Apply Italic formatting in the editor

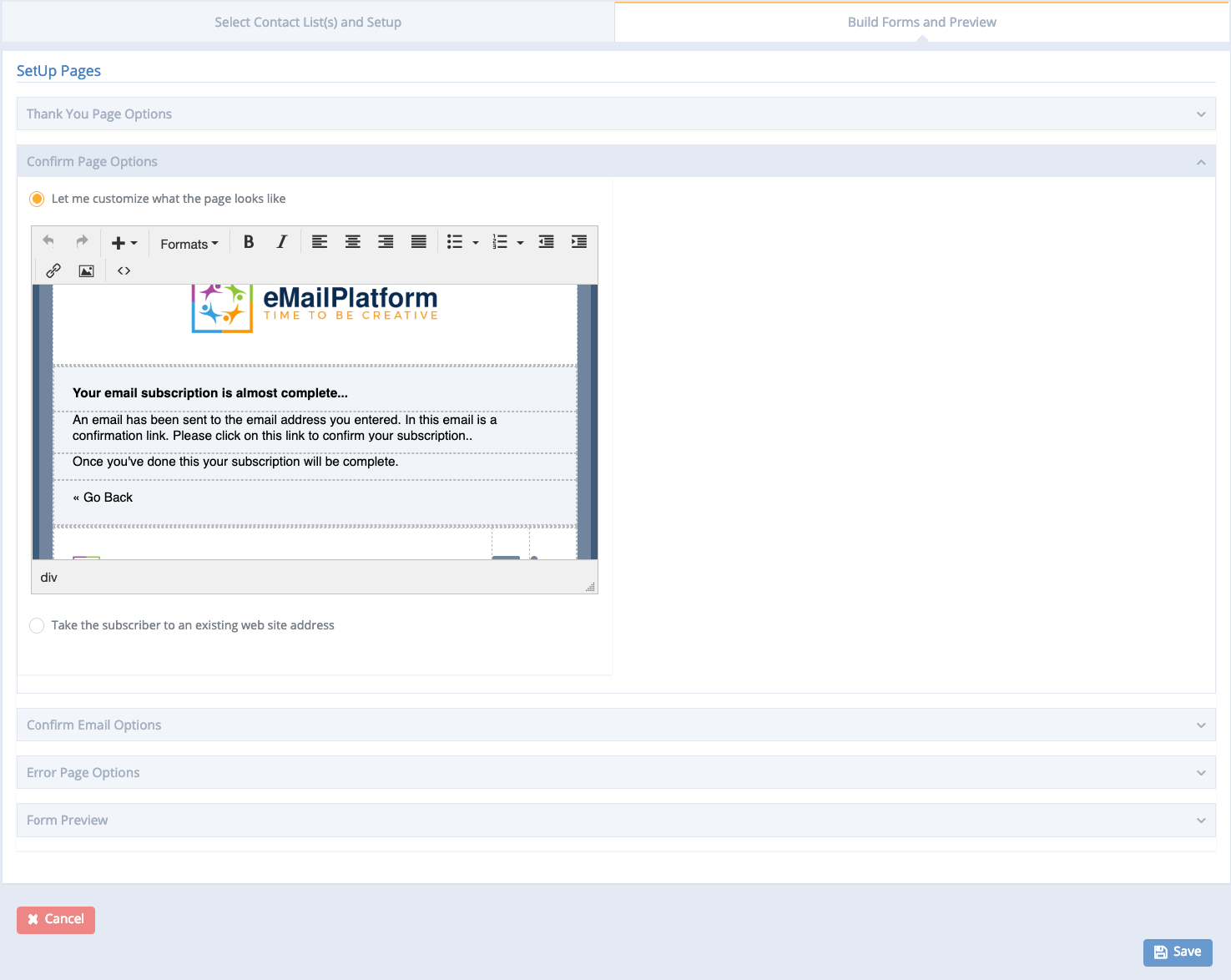[x=281, y=241]
